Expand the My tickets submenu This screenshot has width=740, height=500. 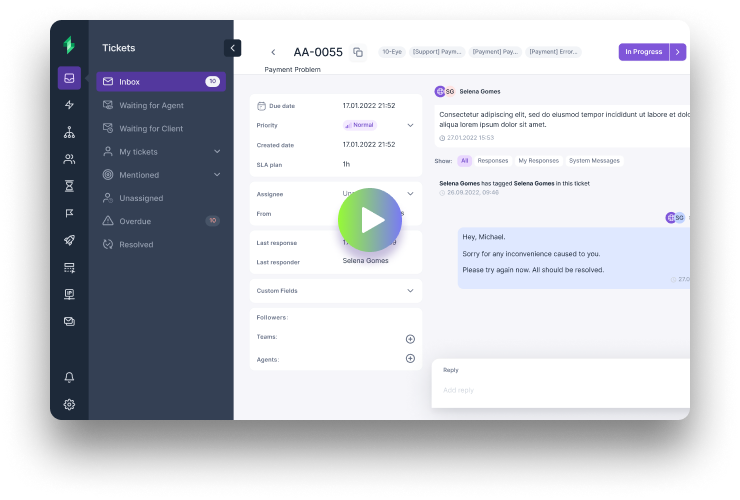217,152
